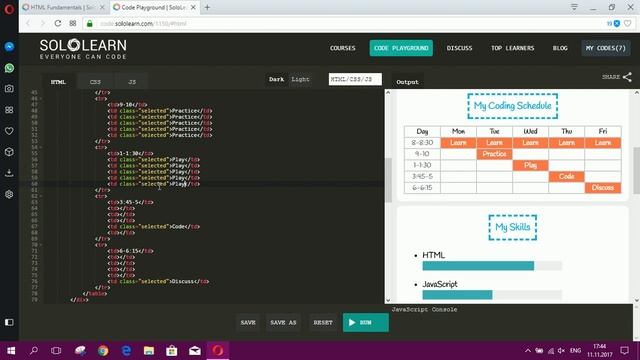Click the JavaScript skill progress bar
Viewport: 640px width, 360px height.
click(492, 295)
